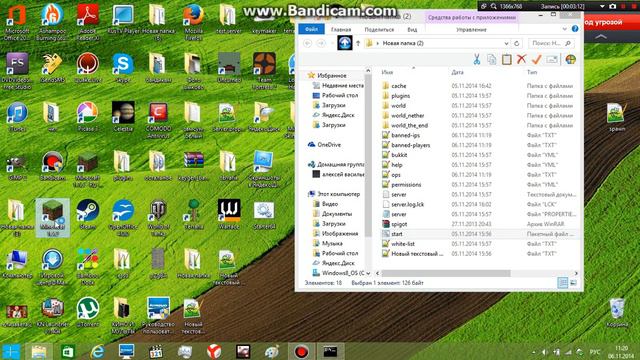
Task: Open the Поделиться ribbon tab
Action: 379,29
